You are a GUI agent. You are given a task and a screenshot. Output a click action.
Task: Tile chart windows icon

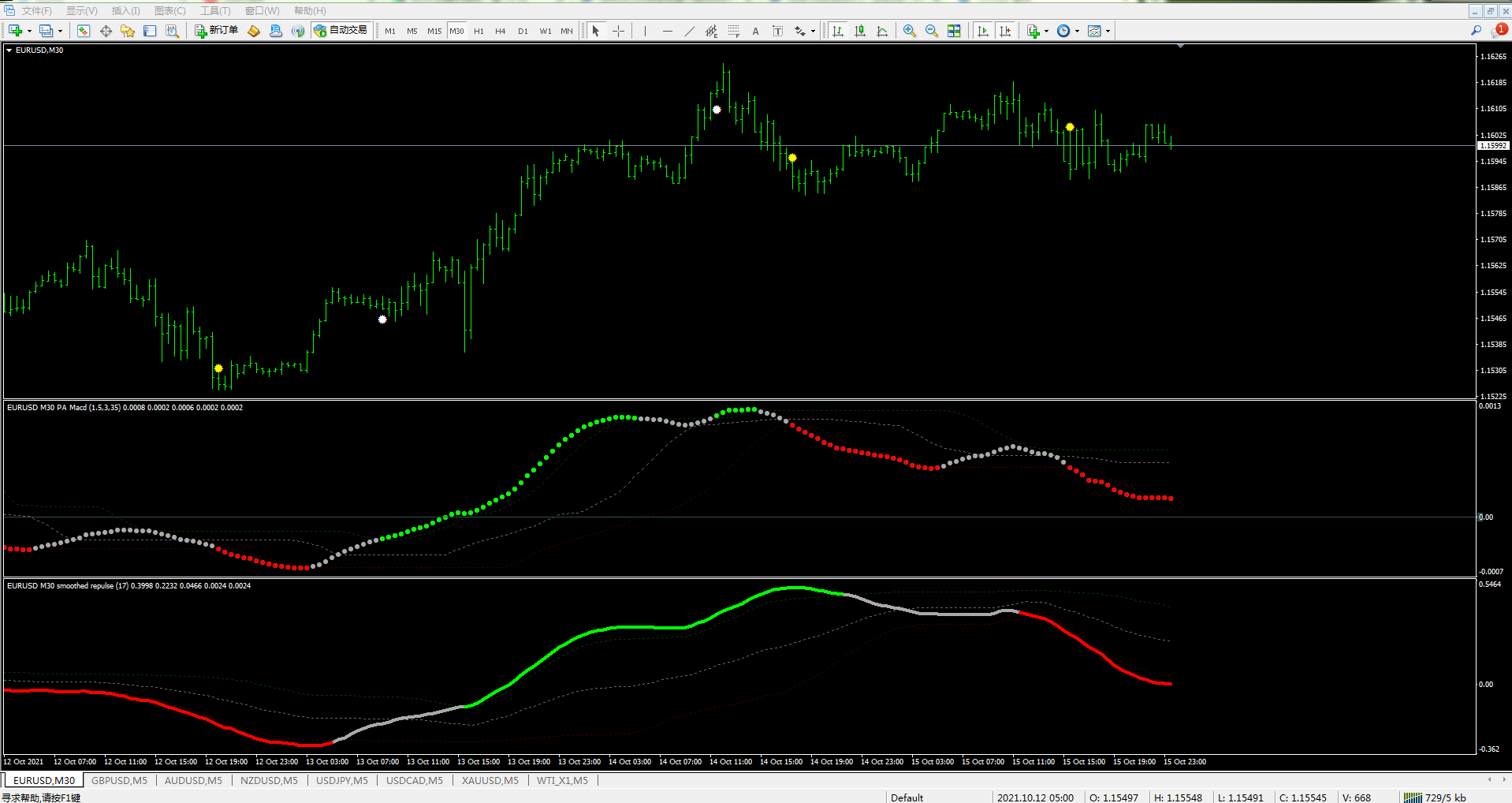pyautogui.click(x=954, y=31)
